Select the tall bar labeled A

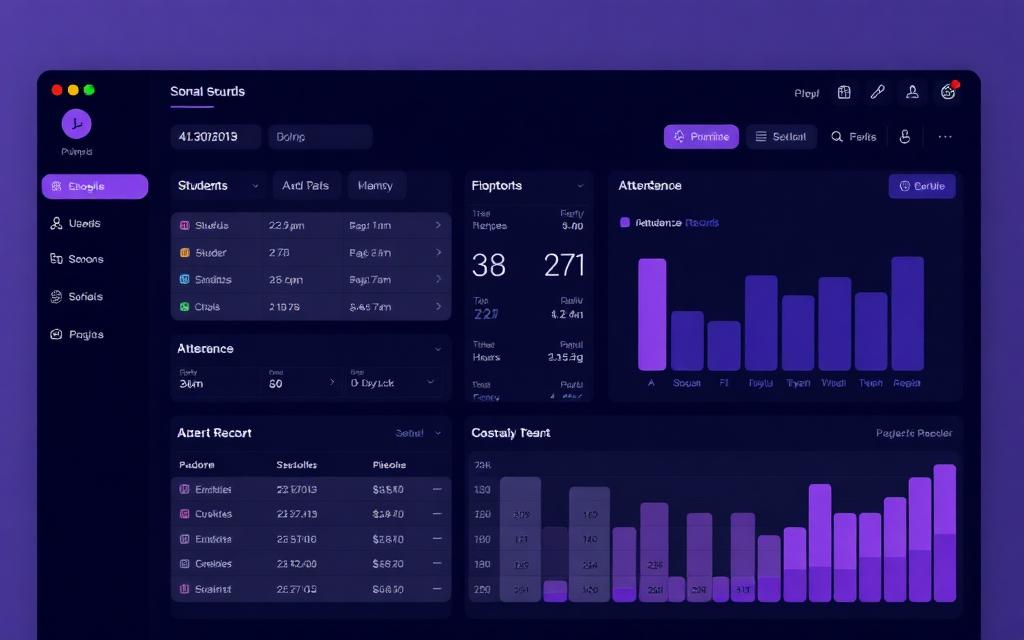point(652,315)
